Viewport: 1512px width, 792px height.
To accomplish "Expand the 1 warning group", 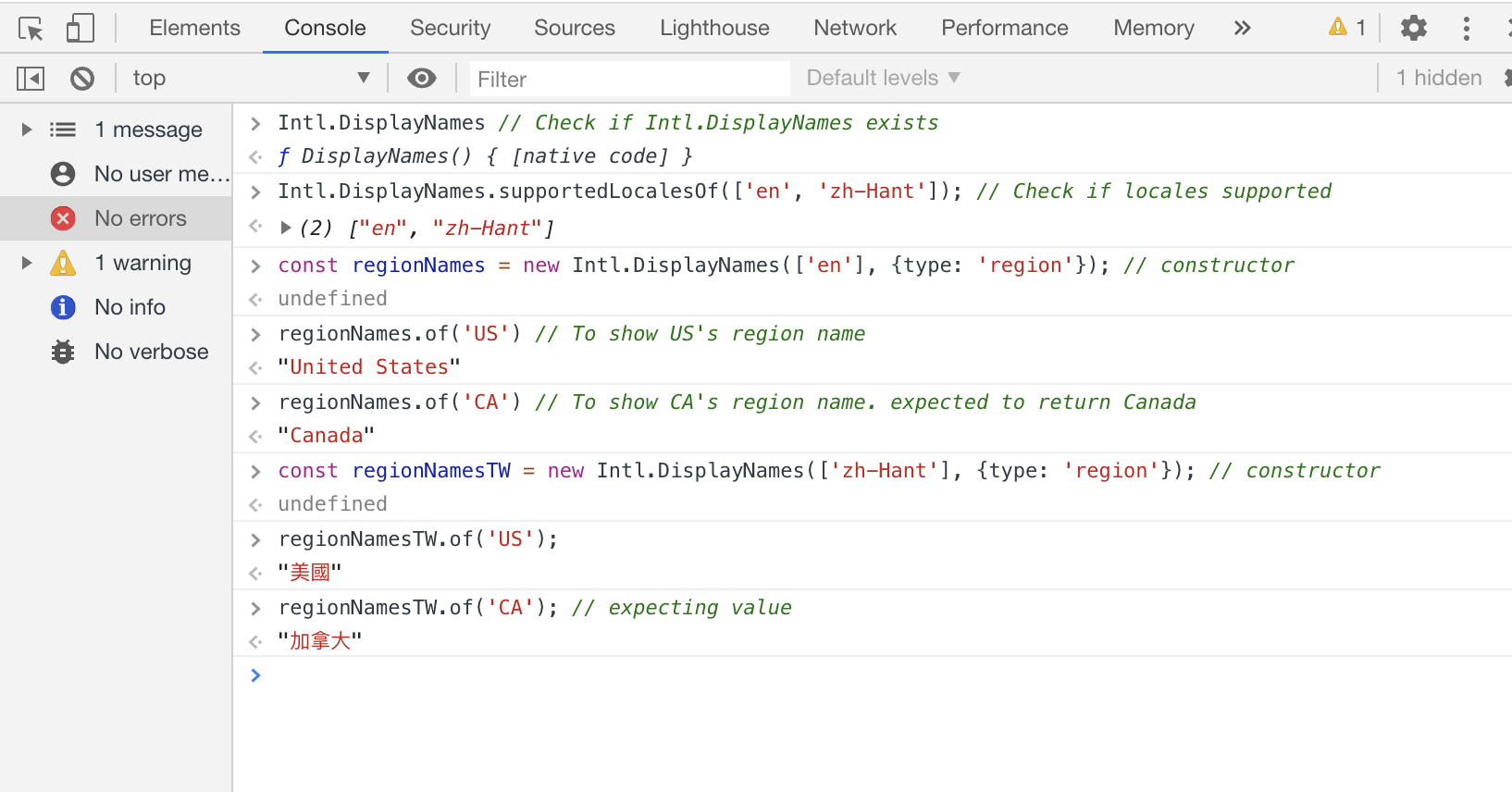I will pyautogui.click(x=27, y=263).
